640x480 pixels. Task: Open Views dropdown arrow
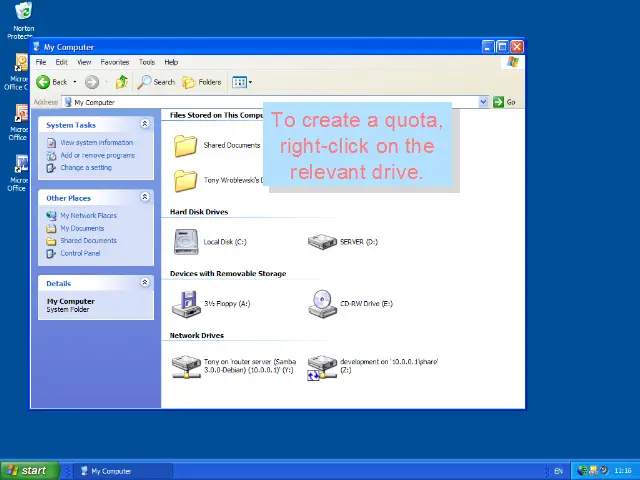pos(250,82)
